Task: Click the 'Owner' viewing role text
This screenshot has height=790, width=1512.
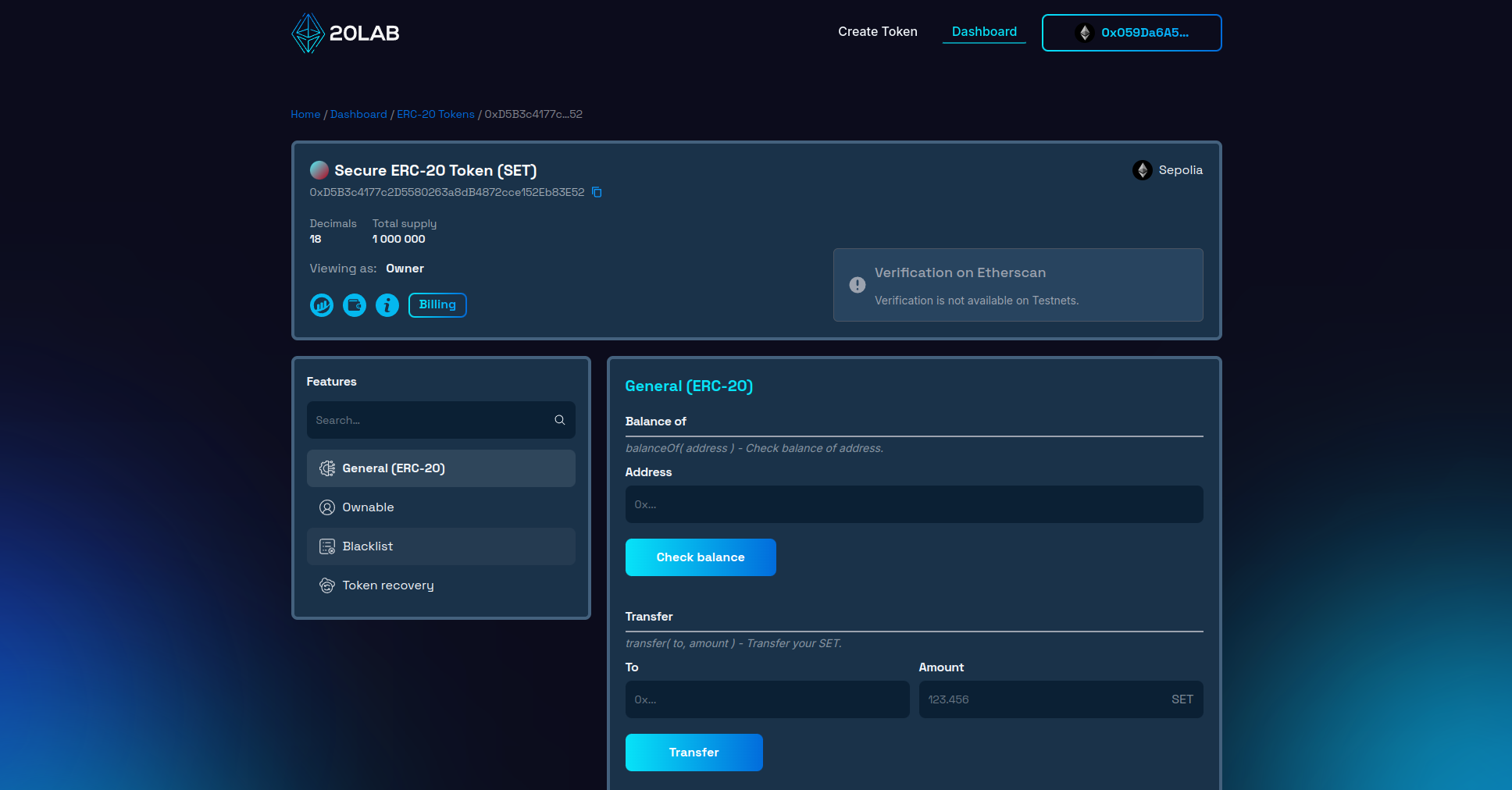Action: (405, 269)
